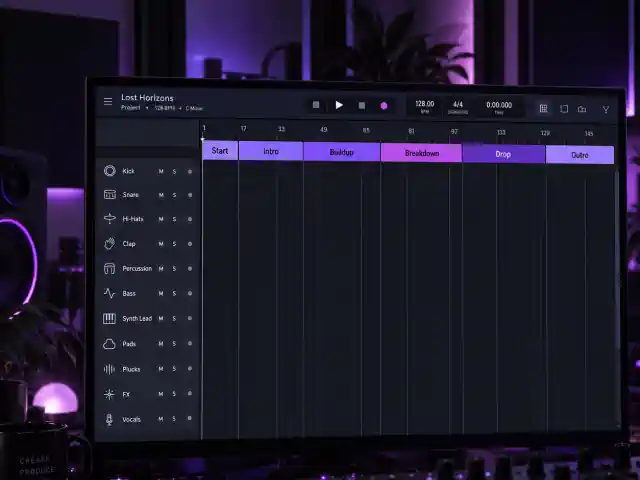The image size is (640, 480).
Task: Arm the Synth Lead record dot
Action: click(x=190, y=318)
